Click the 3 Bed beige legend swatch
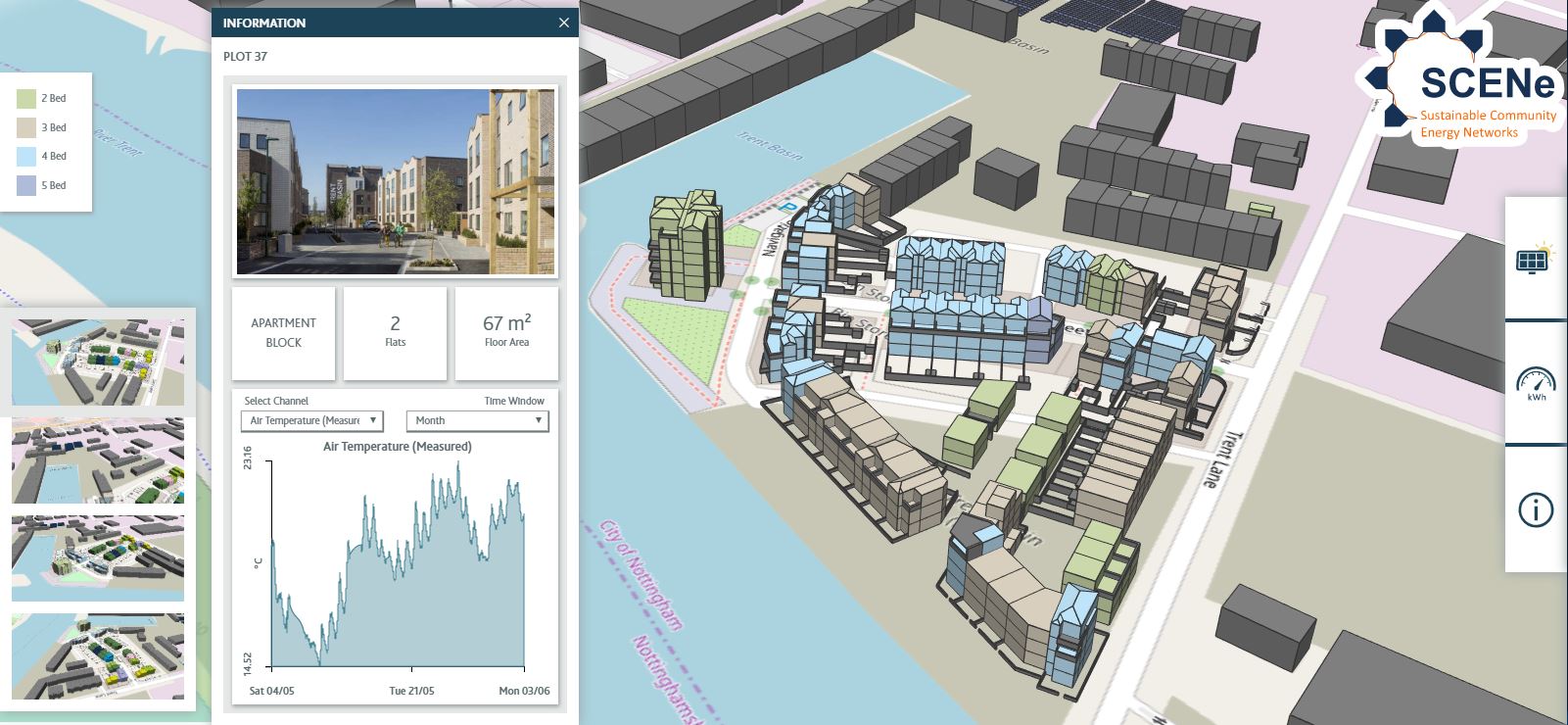Image resolution: width=1568 pixels, height=725 pixels. (x=25, y=127)
